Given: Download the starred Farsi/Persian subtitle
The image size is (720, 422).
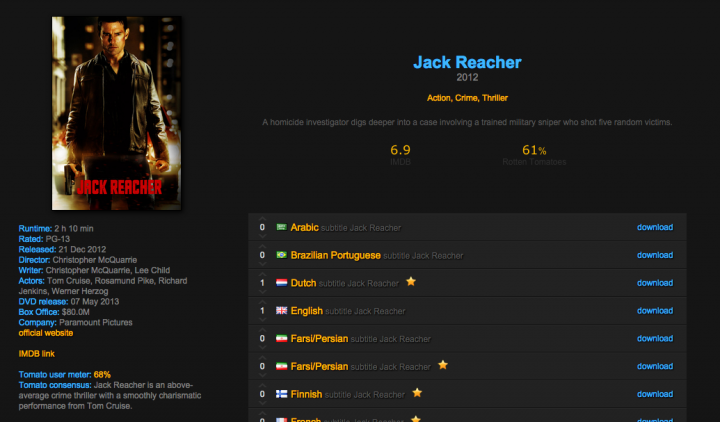Looking at the screenshot, I should click(655, 366).
